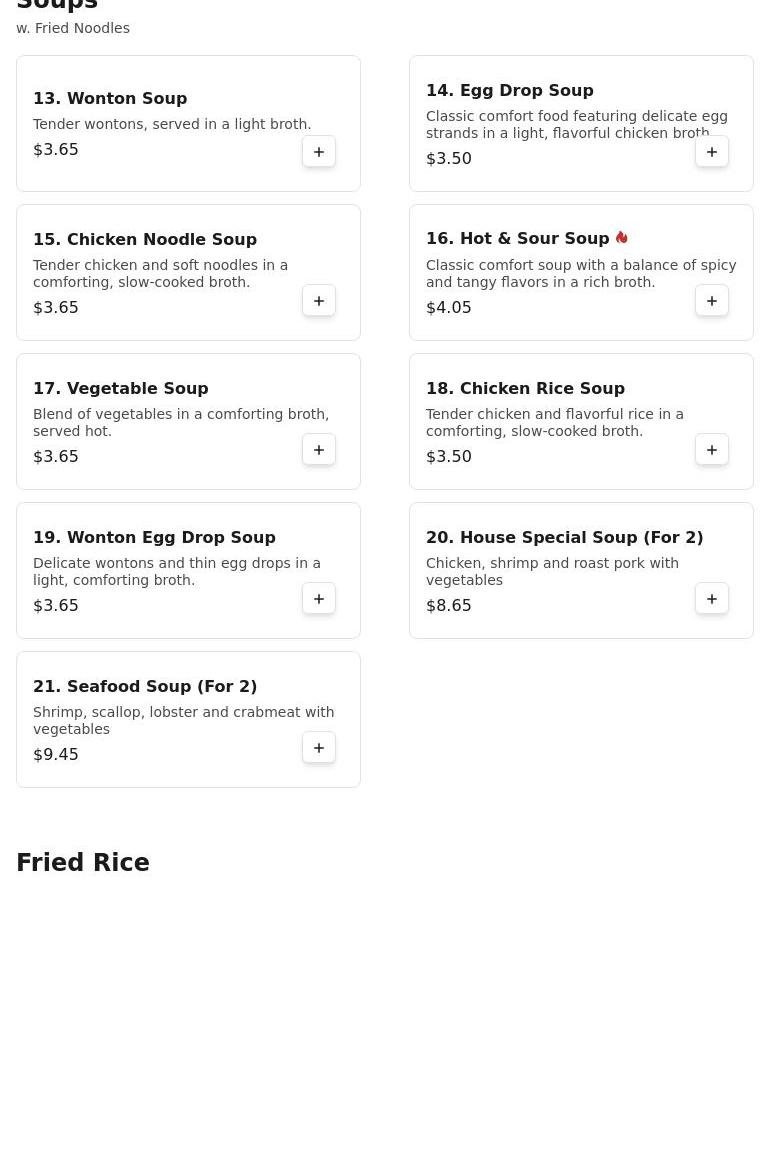Add Vegetable Soup with plus icon
Screen dimensions: 770x1155
[x=319, y=450]
